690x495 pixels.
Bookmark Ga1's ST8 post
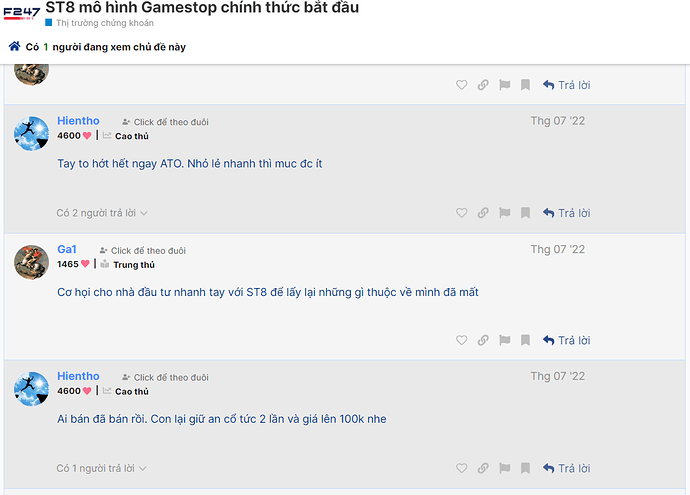point(525,340)
